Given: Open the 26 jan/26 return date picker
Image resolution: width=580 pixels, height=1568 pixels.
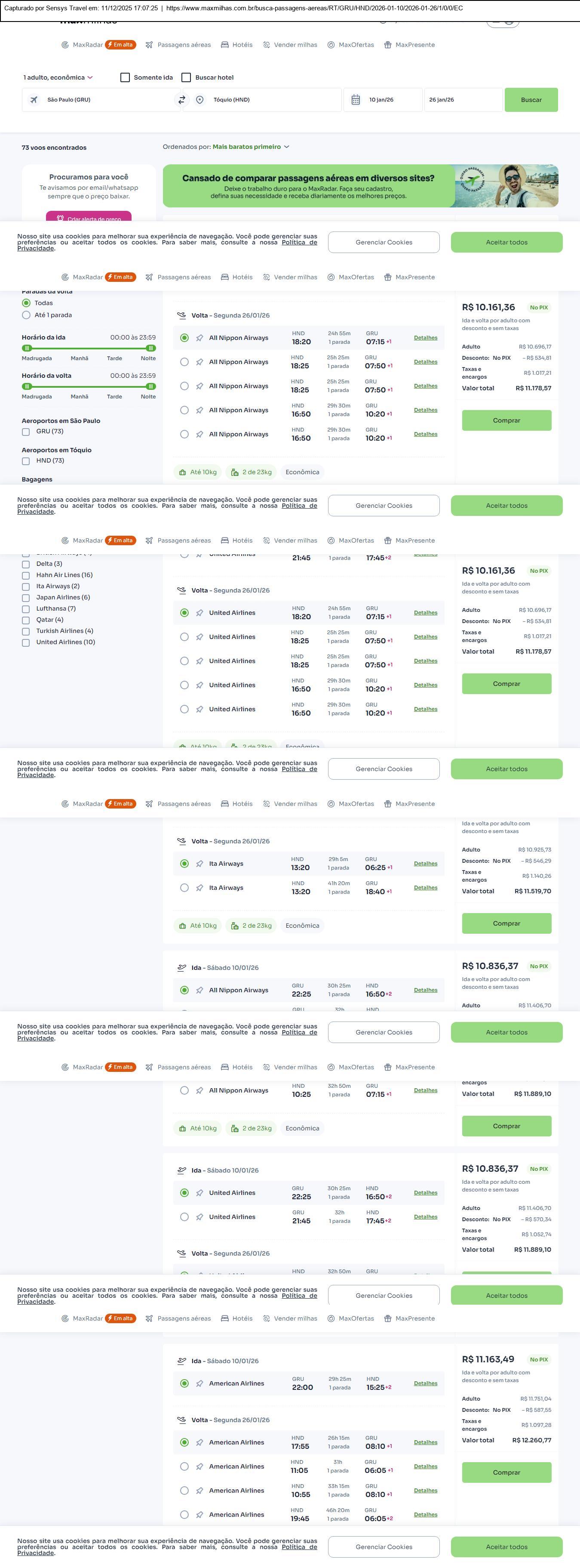Looking at the screenshot, I should (x=462, y=100).
